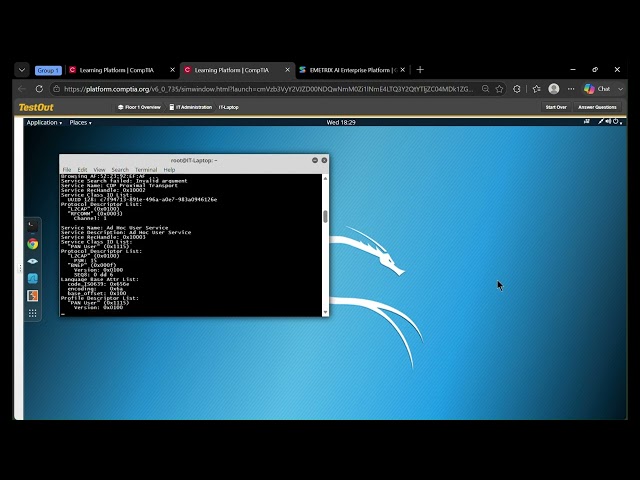
Task: Click the browser address bar URL
Action: (269, 89)
